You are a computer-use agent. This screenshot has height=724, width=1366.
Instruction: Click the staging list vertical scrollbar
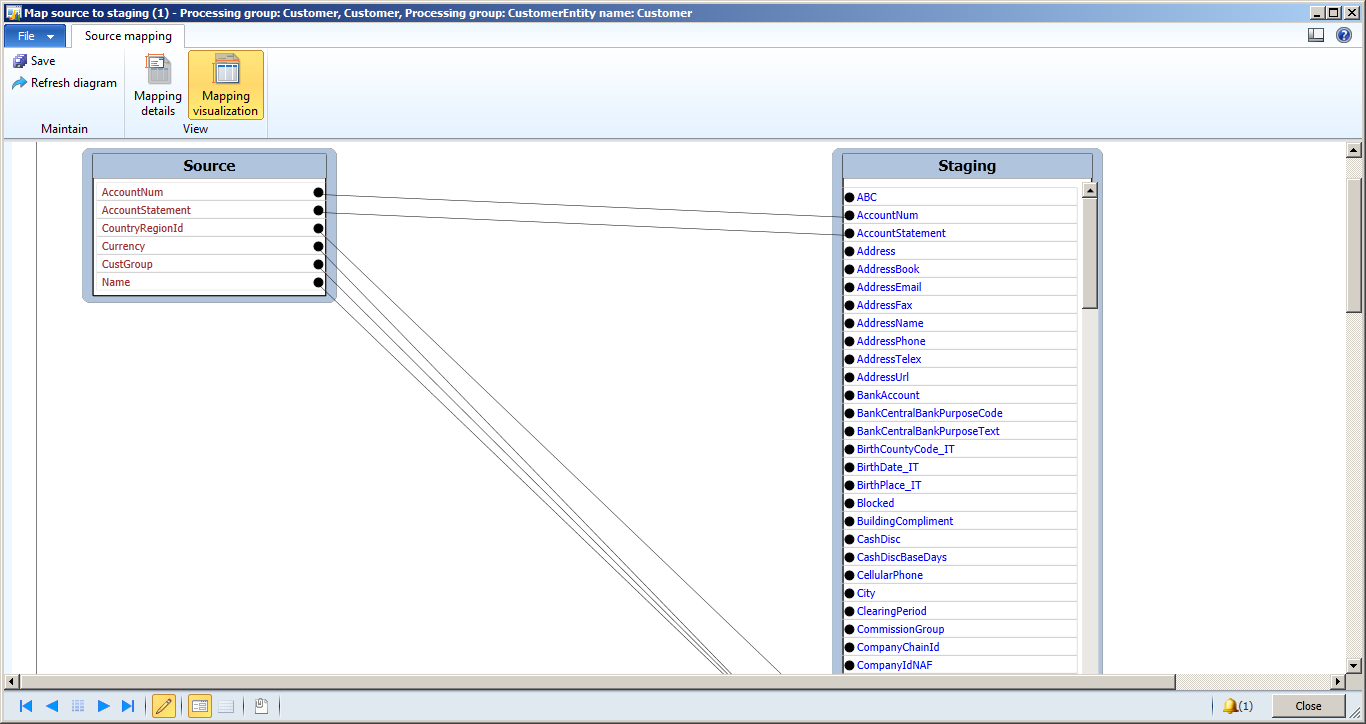[1090, 250]
